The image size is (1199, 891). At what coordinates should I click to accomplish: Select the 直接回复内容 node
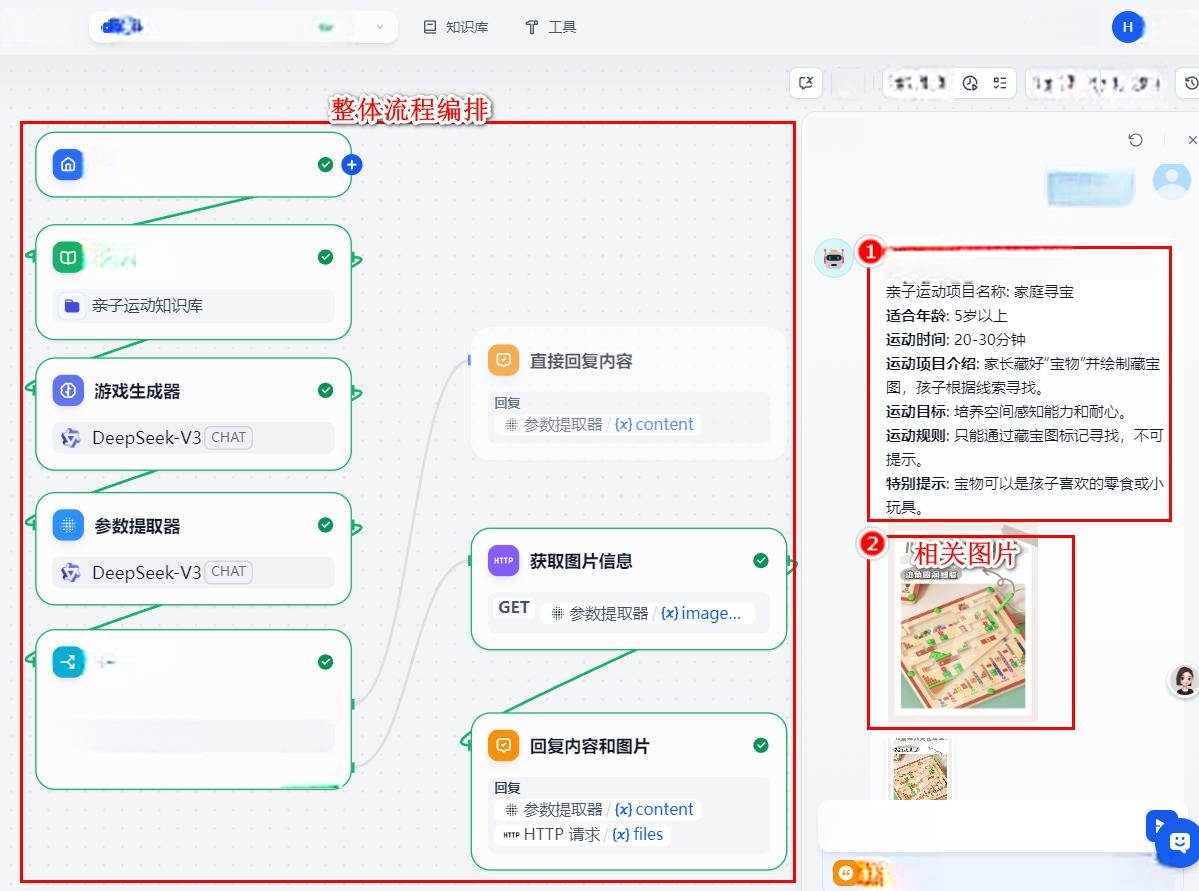(629, 393)
